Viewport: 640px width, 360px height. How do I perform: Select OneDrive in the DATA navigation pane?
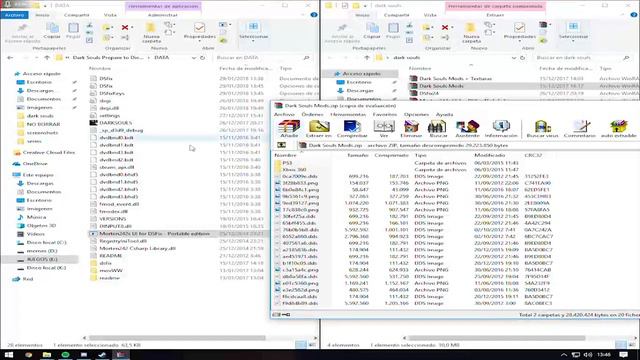(x=35, y=164)
